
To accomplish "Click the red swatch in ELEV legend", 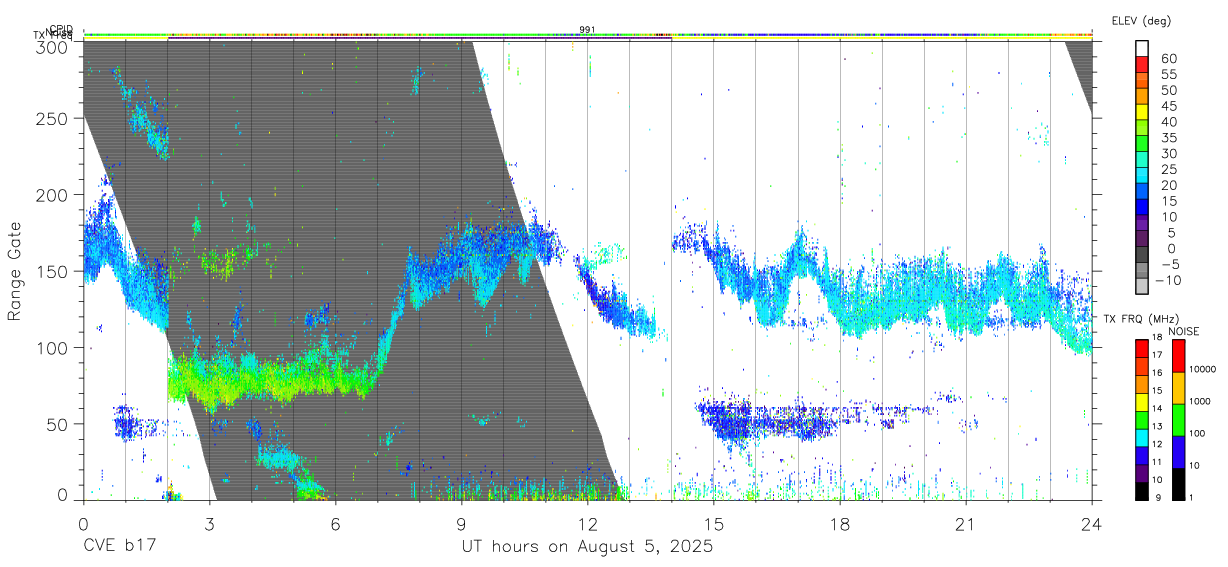I will pyautogui.click(x=1143, y=65).
